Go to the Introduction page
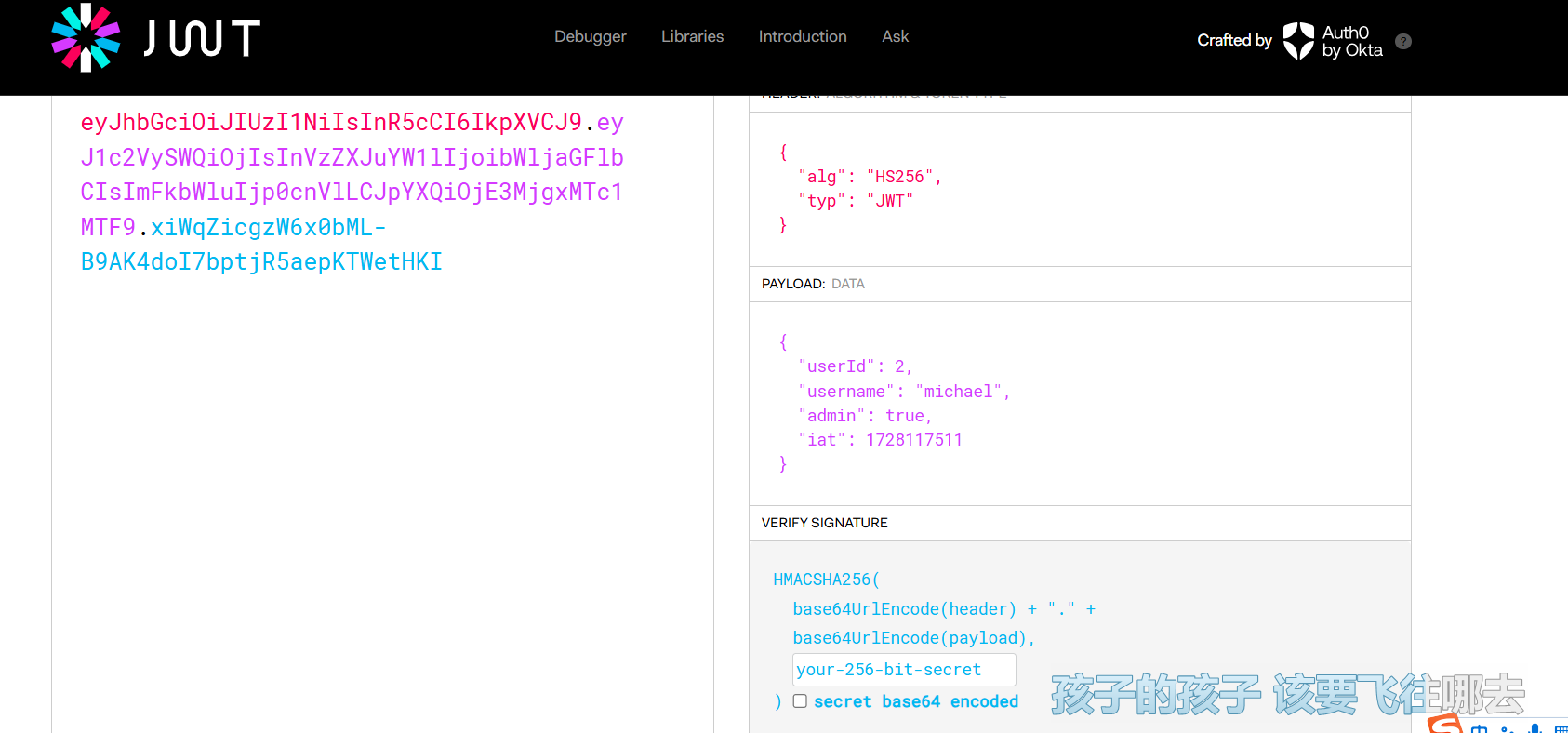The image size is (1568, 733). (803, 36)
